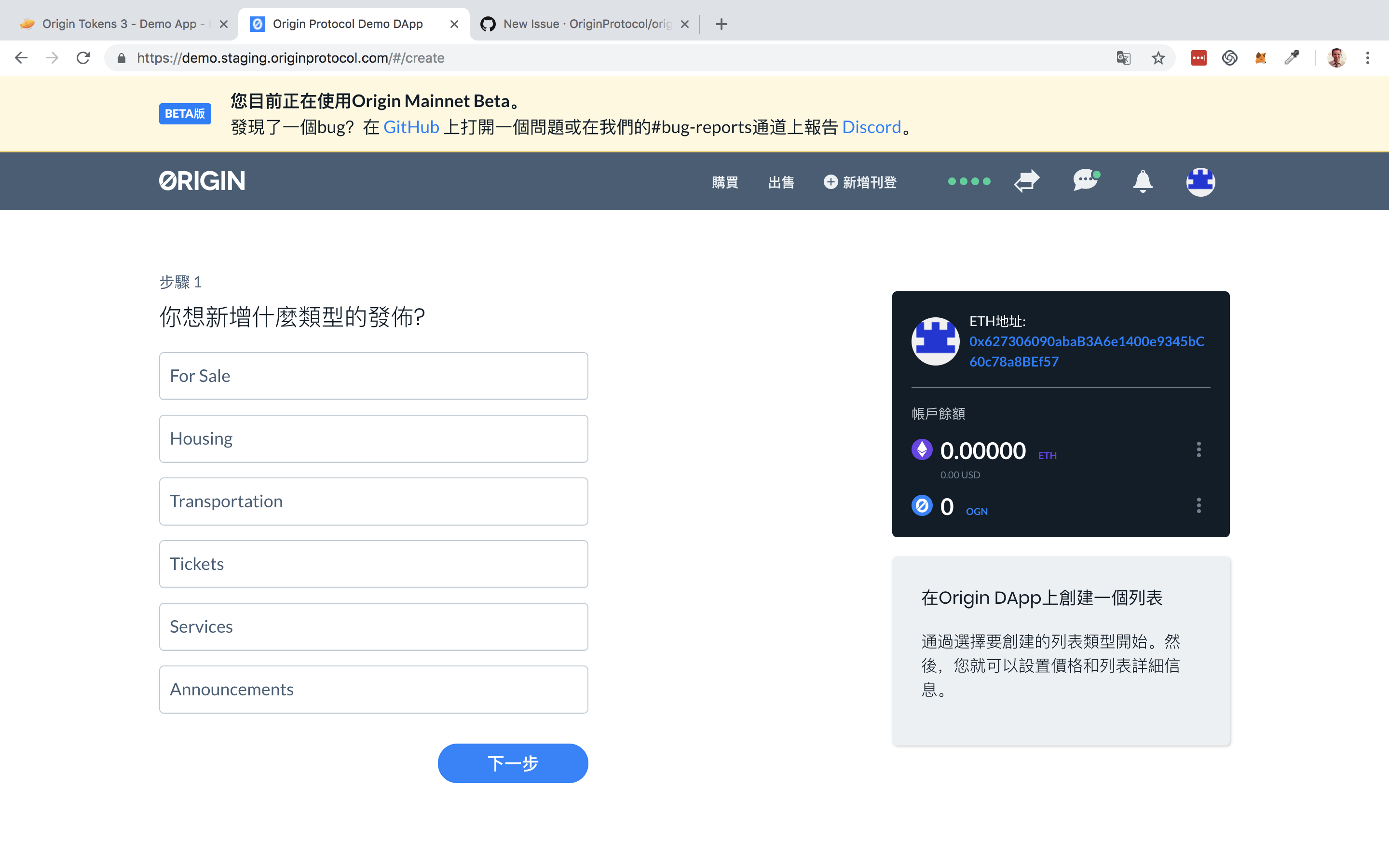Open the transactions arrows icon
The width and height of the screenshot is (1389, 868).
(1026, 181)
